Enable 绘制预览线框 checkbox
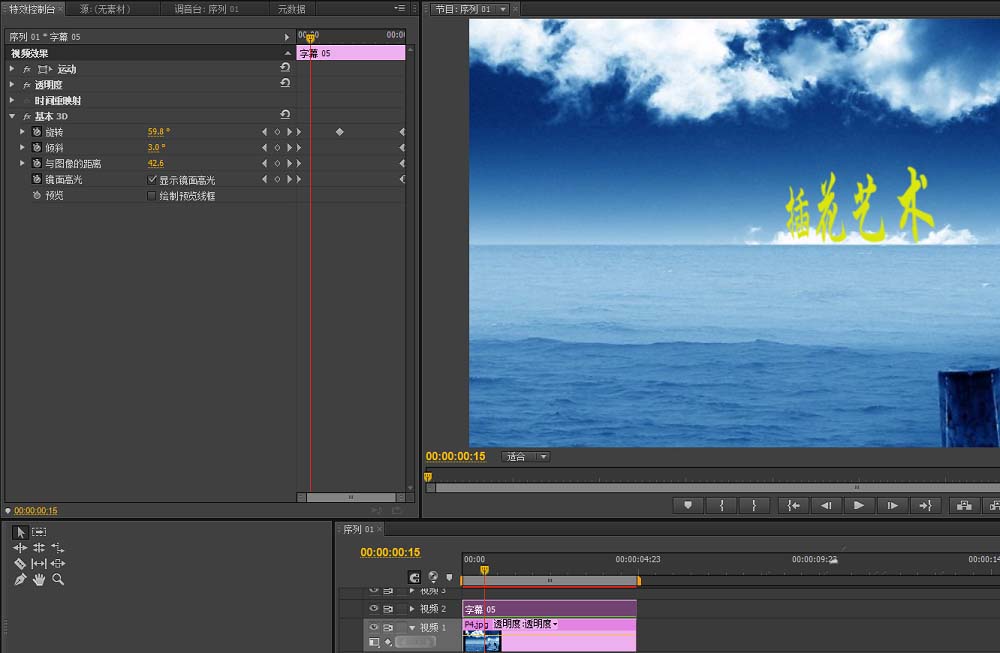The width and height of the screenshot is (1000, 653). 152,196
